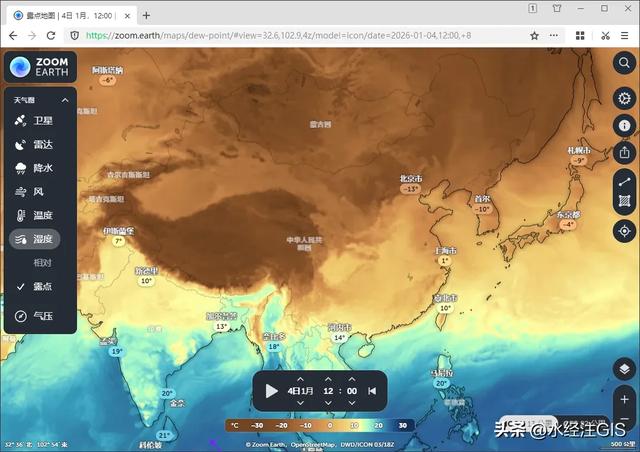This screenshot has height=452, width=640.
Task: Click the coordinates readout at bottom left
Action: 36,444
